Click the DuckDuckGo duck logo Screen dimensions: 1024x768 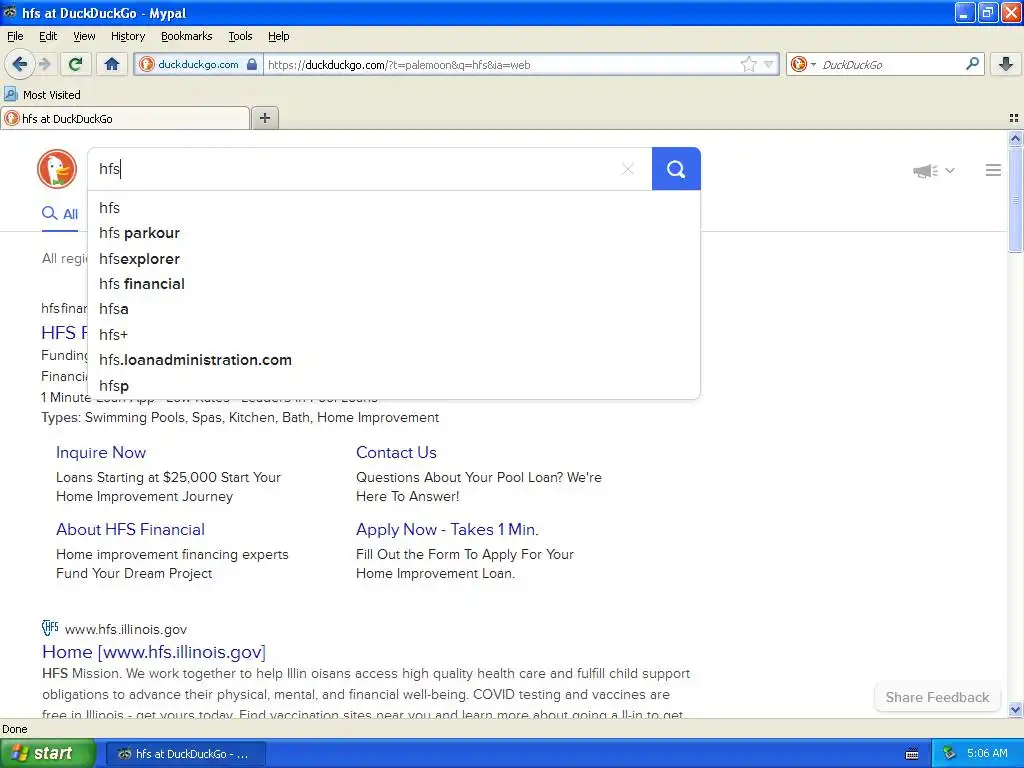coord(57,169)
